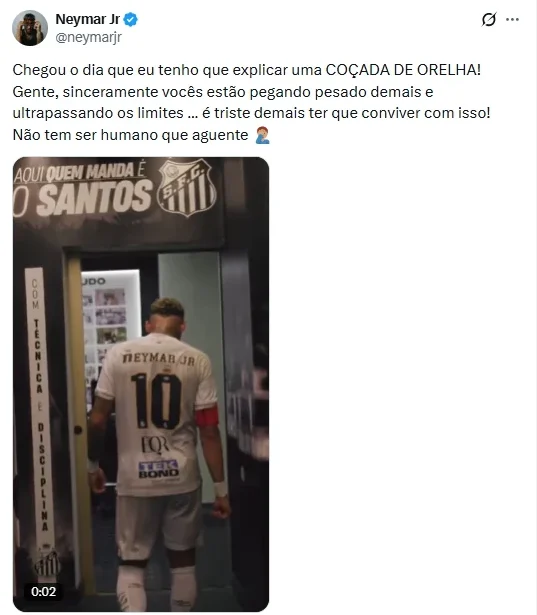
Task: Click the 0:02 video duration badge
Action: point(43,591)
